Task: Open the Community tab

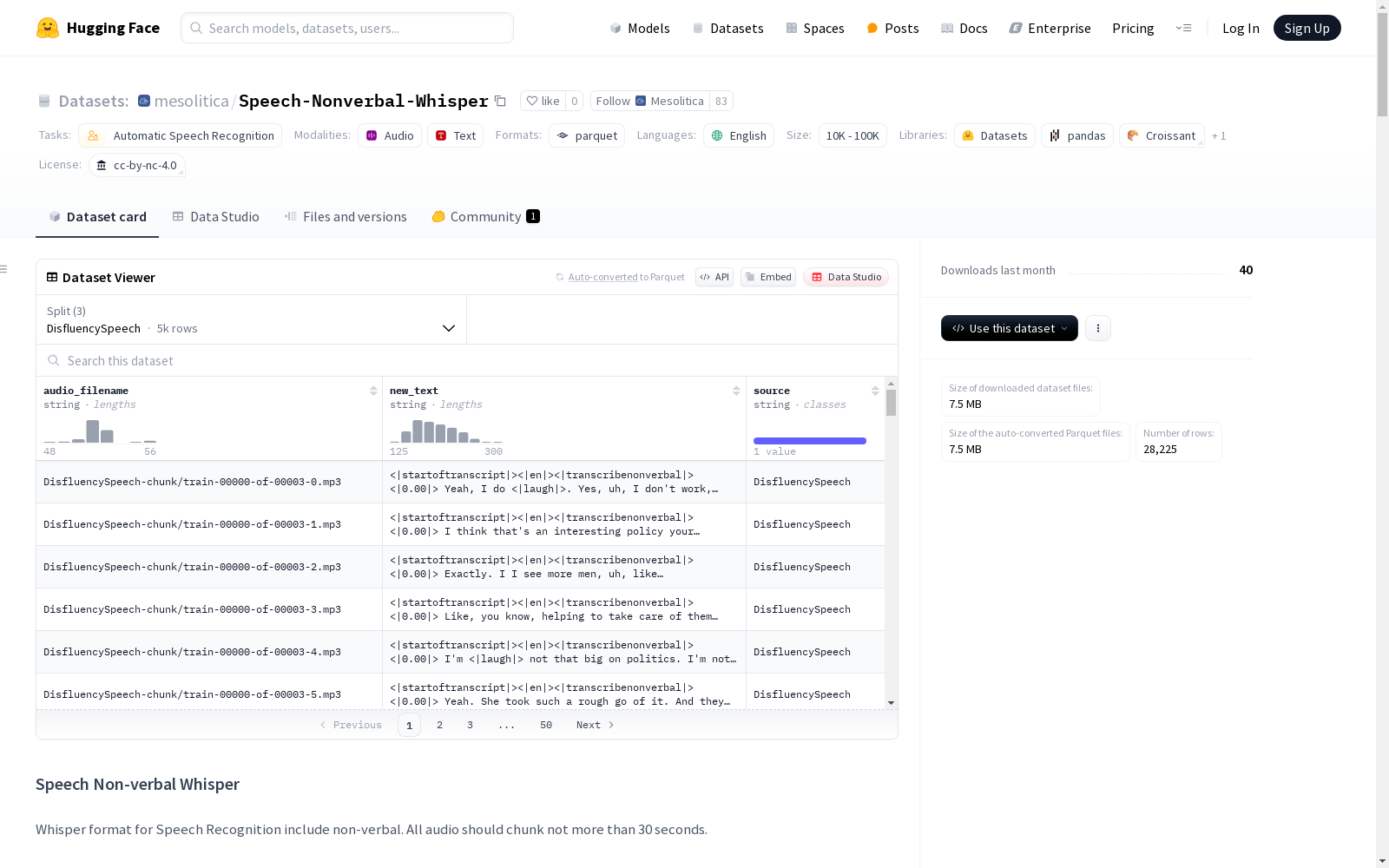Action: [x=485, y=217]
